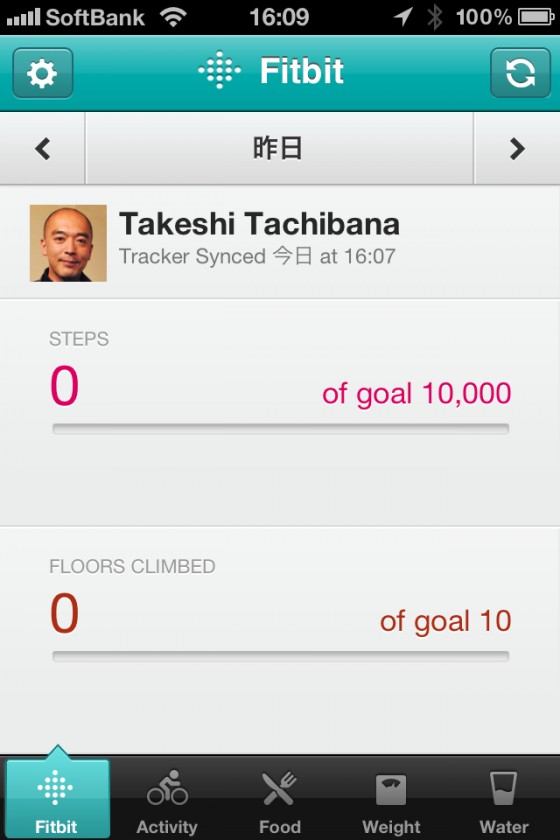Open the Steps card
Image resolution: width=560 pixels, height=840 pixels.
click(280, 412)
